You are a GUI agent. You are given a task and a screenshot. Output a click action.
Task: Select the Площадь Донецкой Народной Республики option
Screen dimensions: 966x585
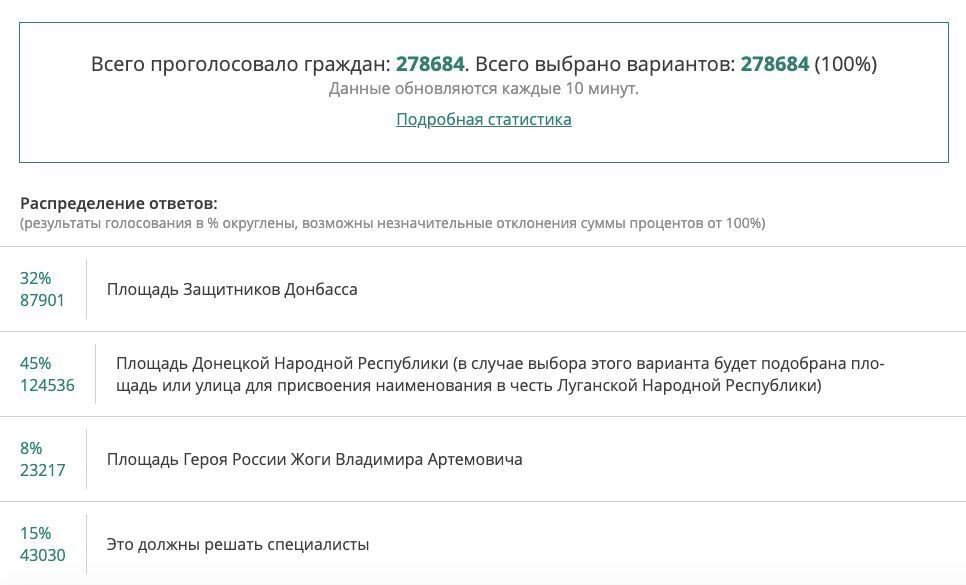click(500, 374)
